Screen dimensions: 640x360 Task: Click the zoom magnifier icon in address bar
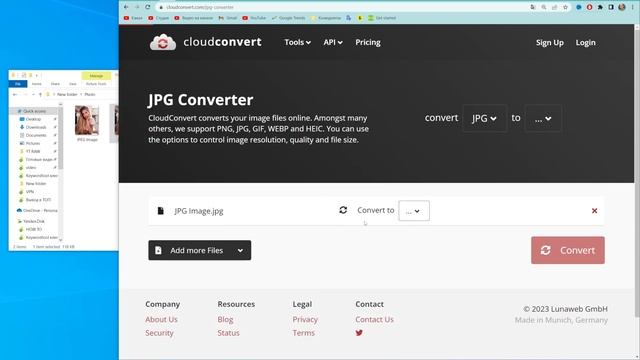click(544, 7)
